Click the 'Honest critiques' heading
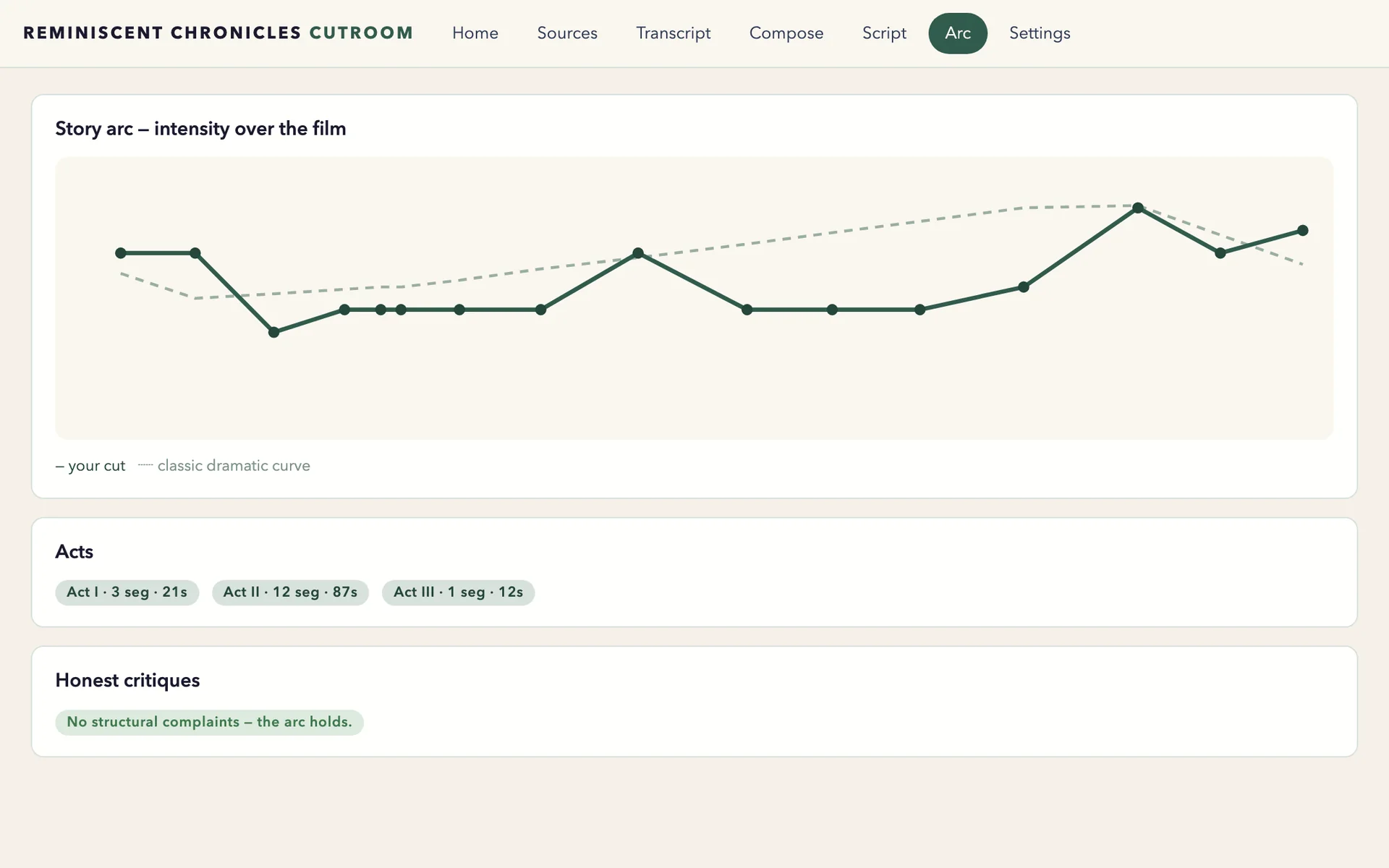 pos(127,681)
